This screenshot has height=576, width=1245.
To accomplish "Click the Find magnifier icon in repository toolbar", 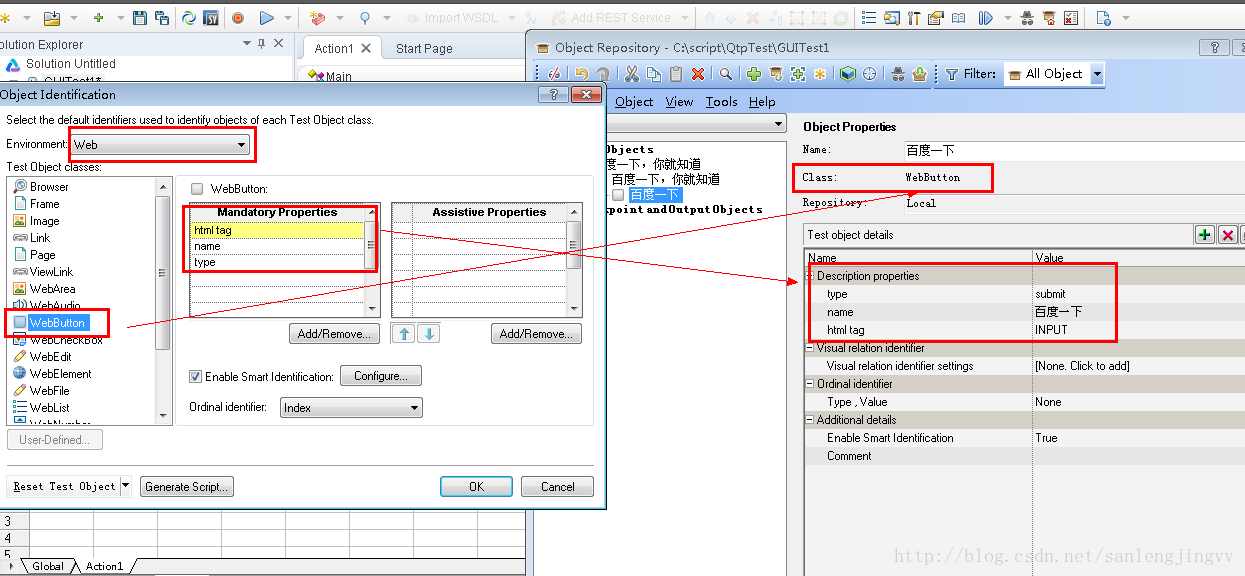I will click(x=726, y=74).
